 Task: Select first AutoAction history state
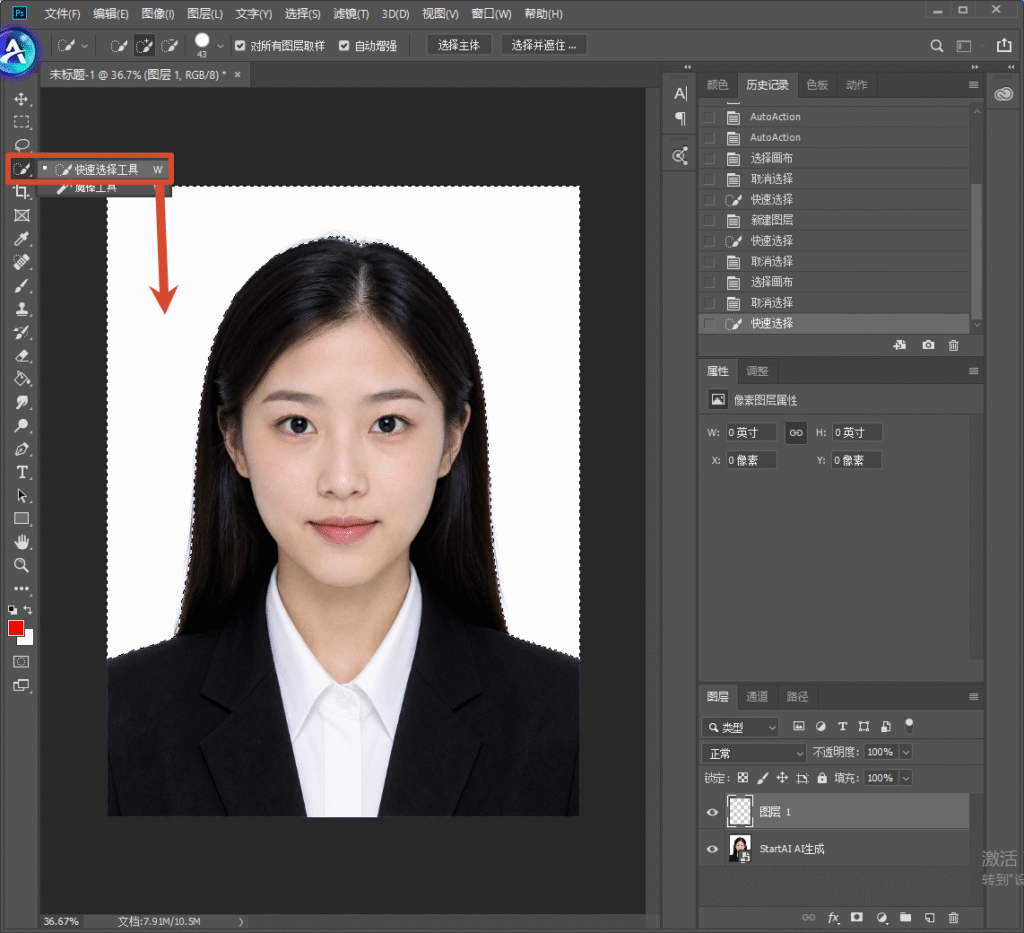(x=834, y=117)
